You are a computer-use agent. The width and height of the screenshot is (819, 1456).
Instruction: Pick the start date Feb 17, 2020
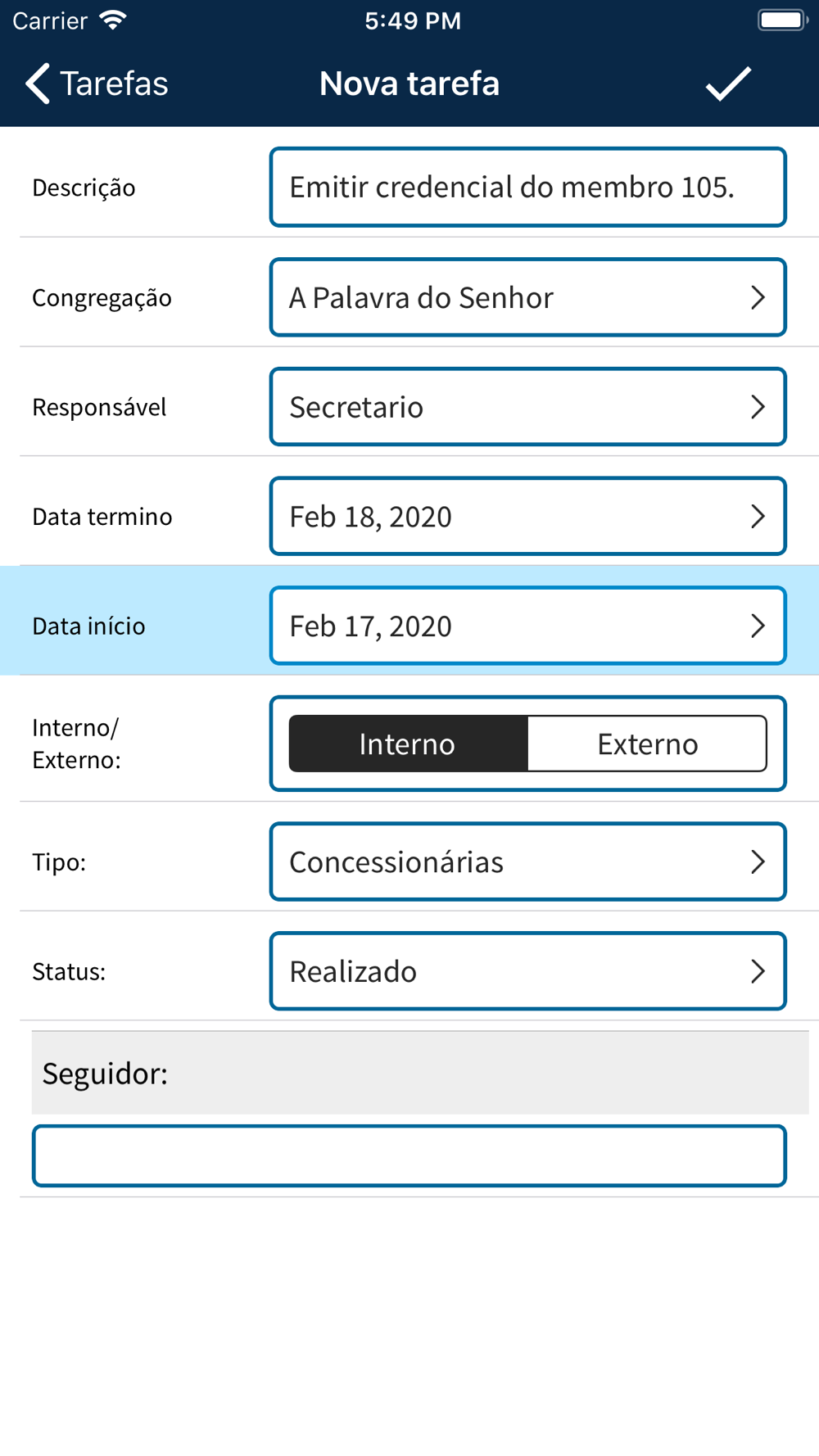528,626
